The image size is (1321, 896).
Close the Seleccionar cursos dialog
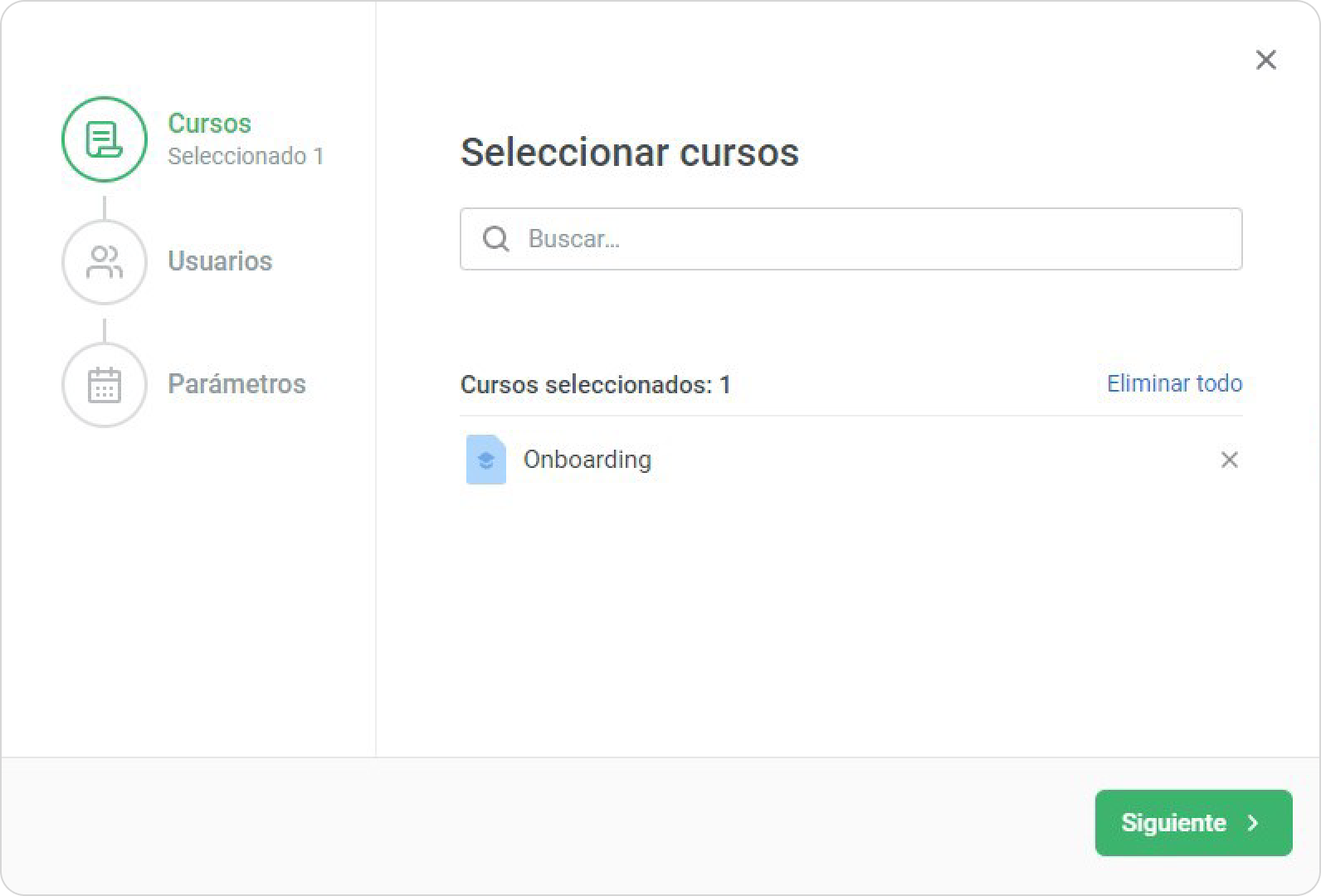coord(1265,60)
